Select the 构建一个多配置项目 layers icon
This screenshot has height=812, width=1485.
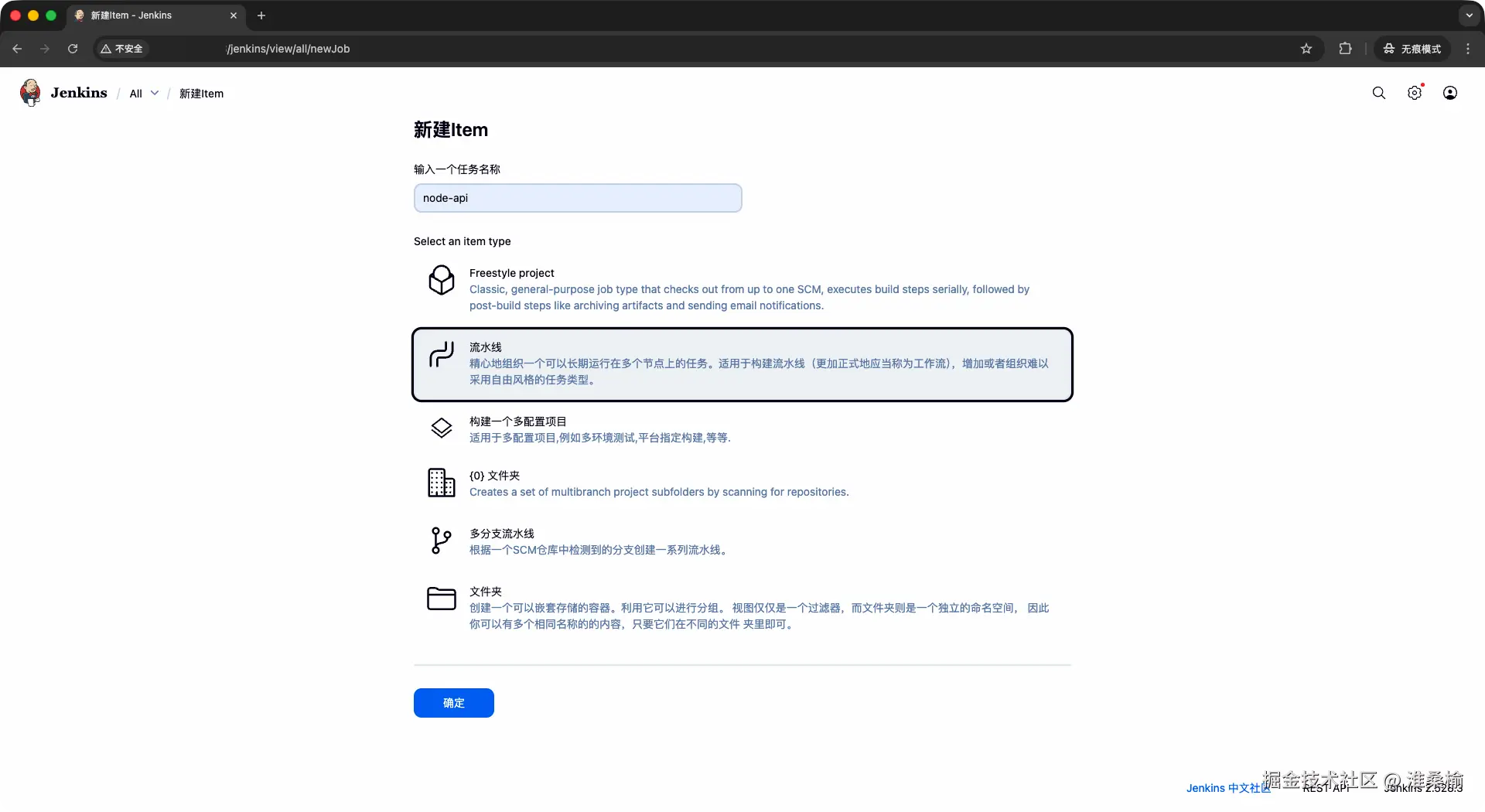pyautogui.click(x=442, y=428)
